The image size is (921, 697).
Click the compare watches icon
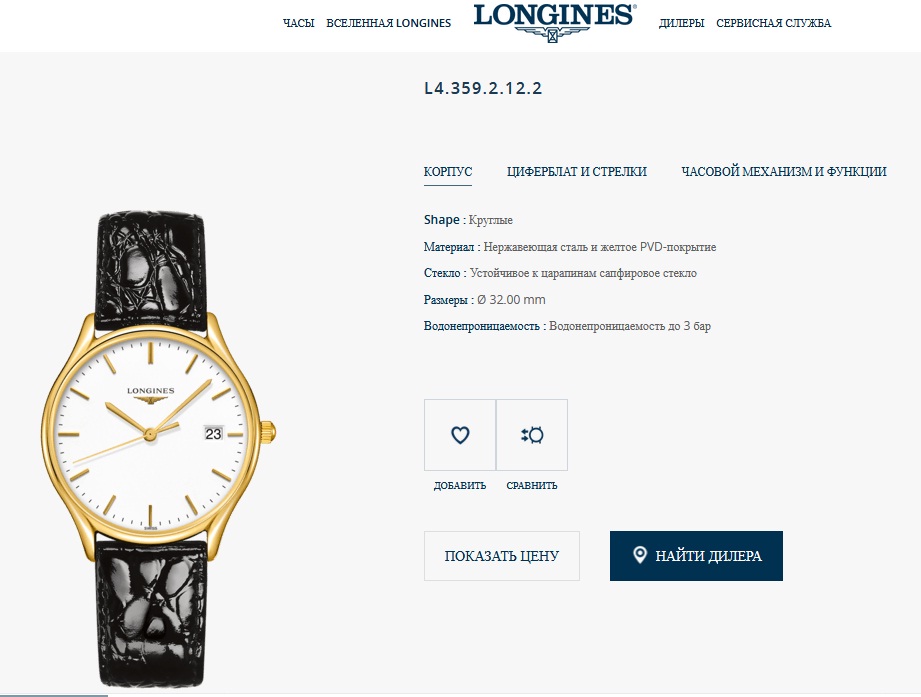(532, 435)
